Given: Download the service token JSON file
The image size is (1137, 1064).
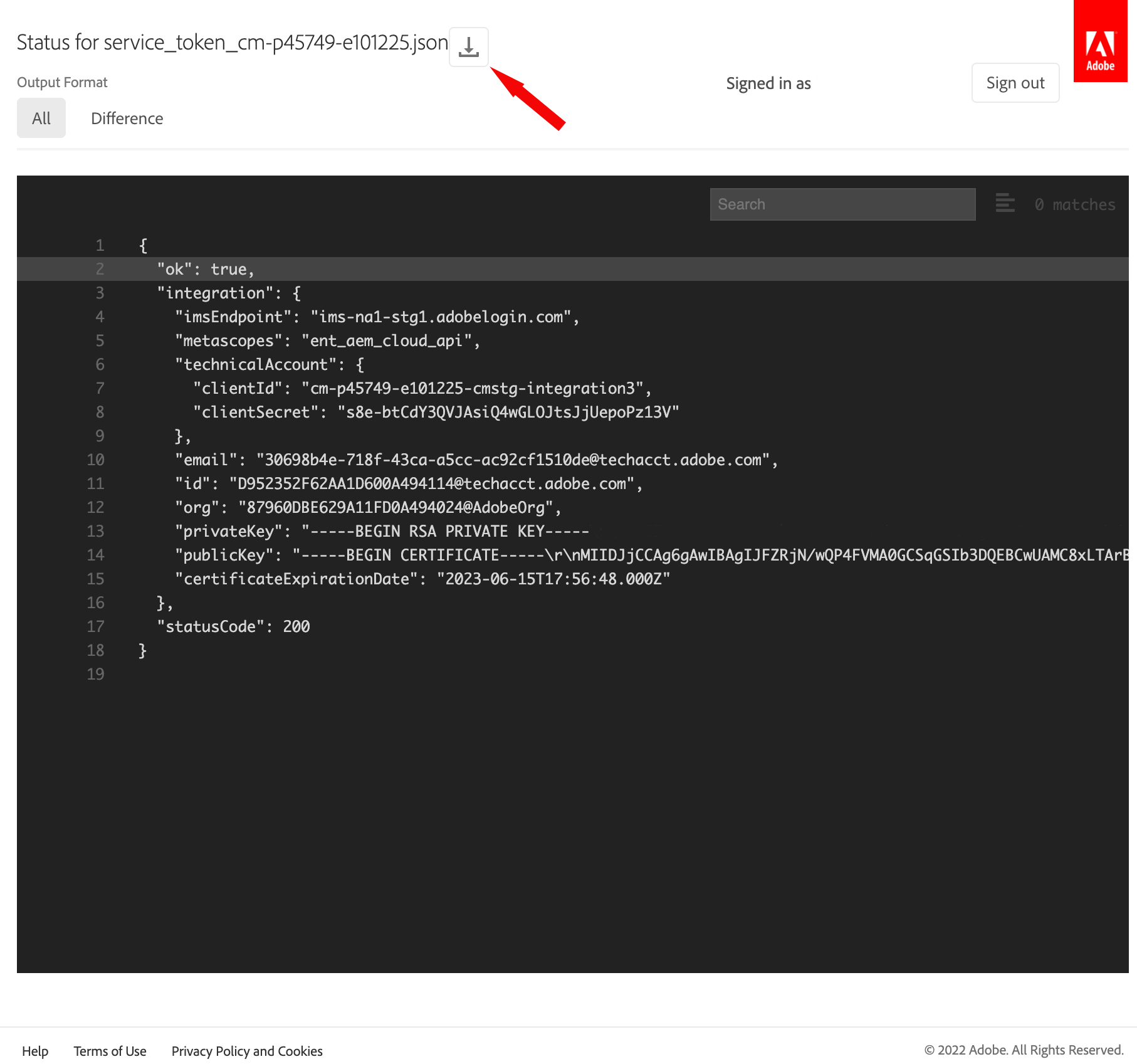Looking at the screenshot, I should coord(468,47).
